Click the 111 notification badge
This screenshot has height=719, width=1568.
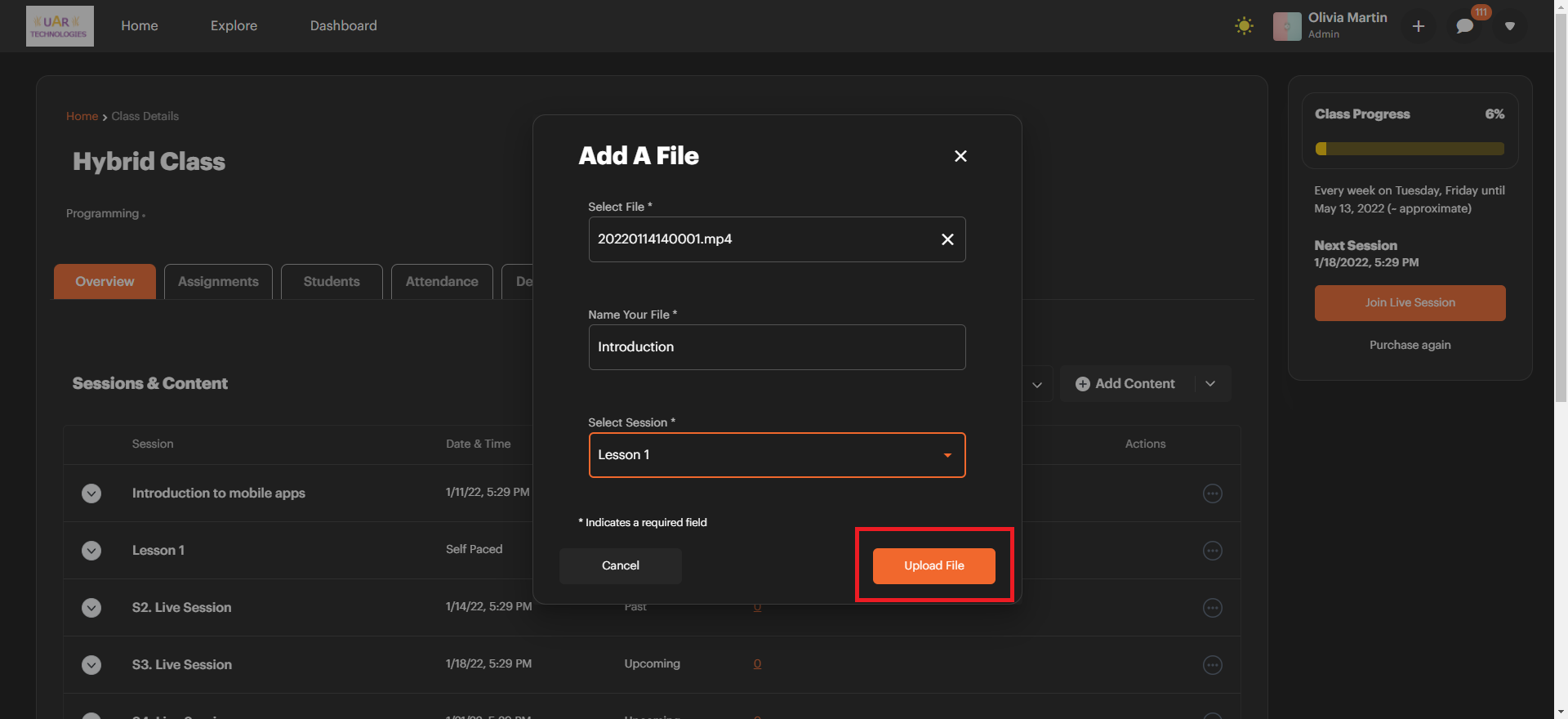1481,12
